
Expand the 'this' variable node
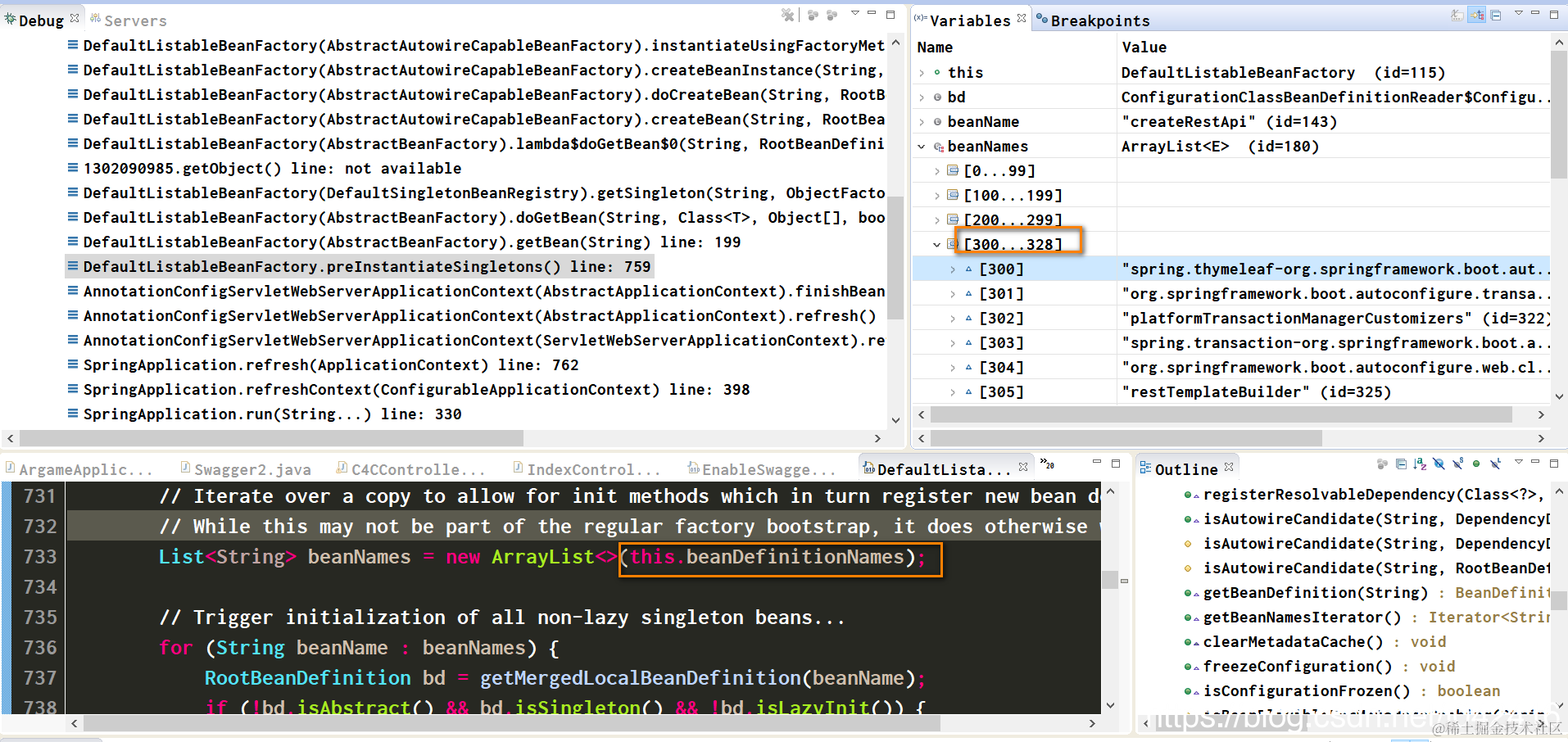[x=922, y=73]
